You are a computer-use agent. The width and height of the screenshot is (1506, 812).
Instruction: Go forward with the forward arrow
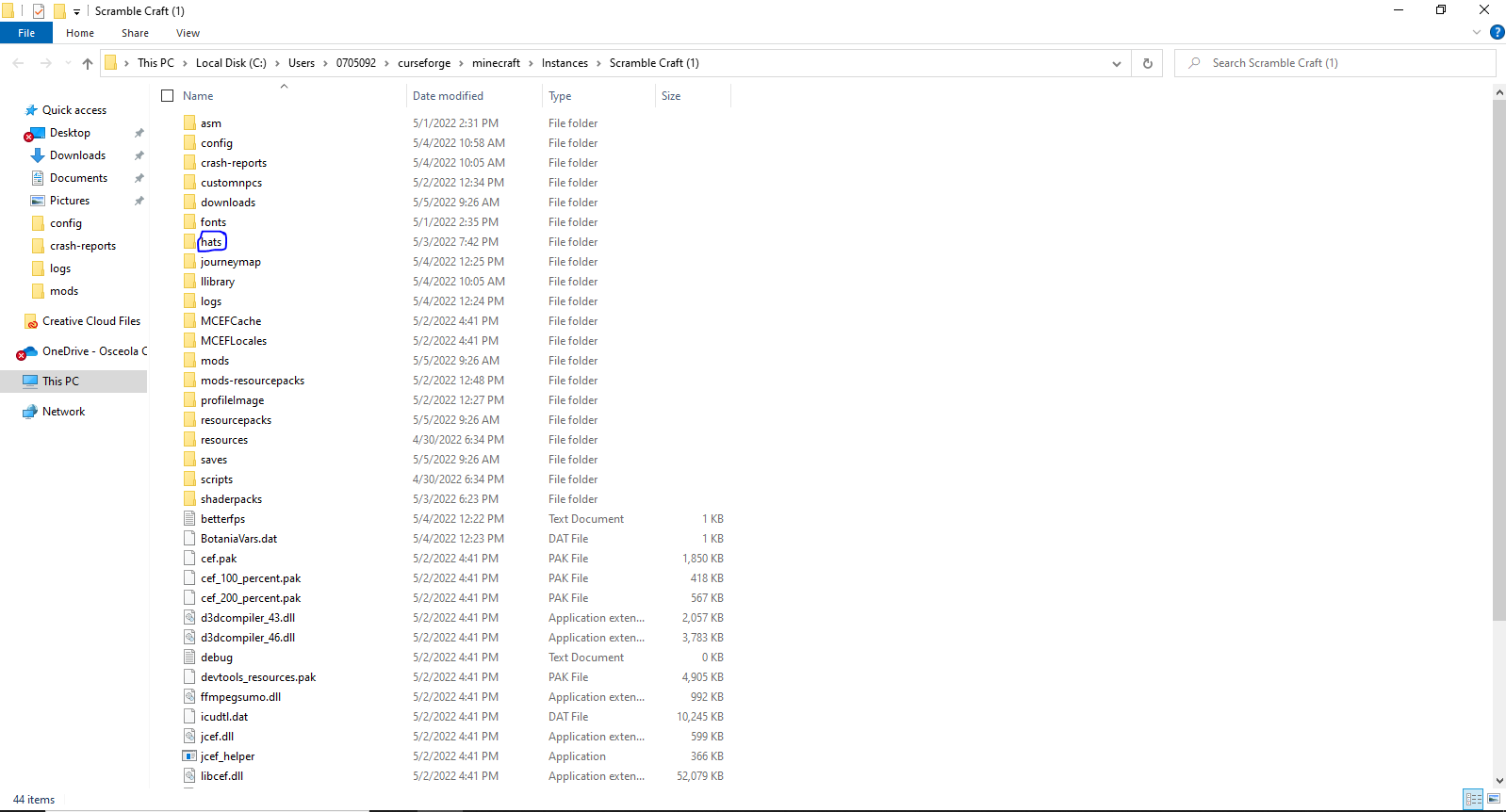coord(45,63)
